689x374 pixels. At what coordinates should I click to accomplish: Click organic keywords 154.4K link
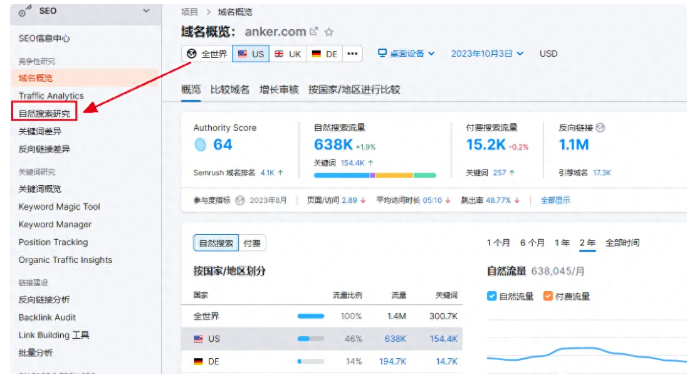coord(353,163)
